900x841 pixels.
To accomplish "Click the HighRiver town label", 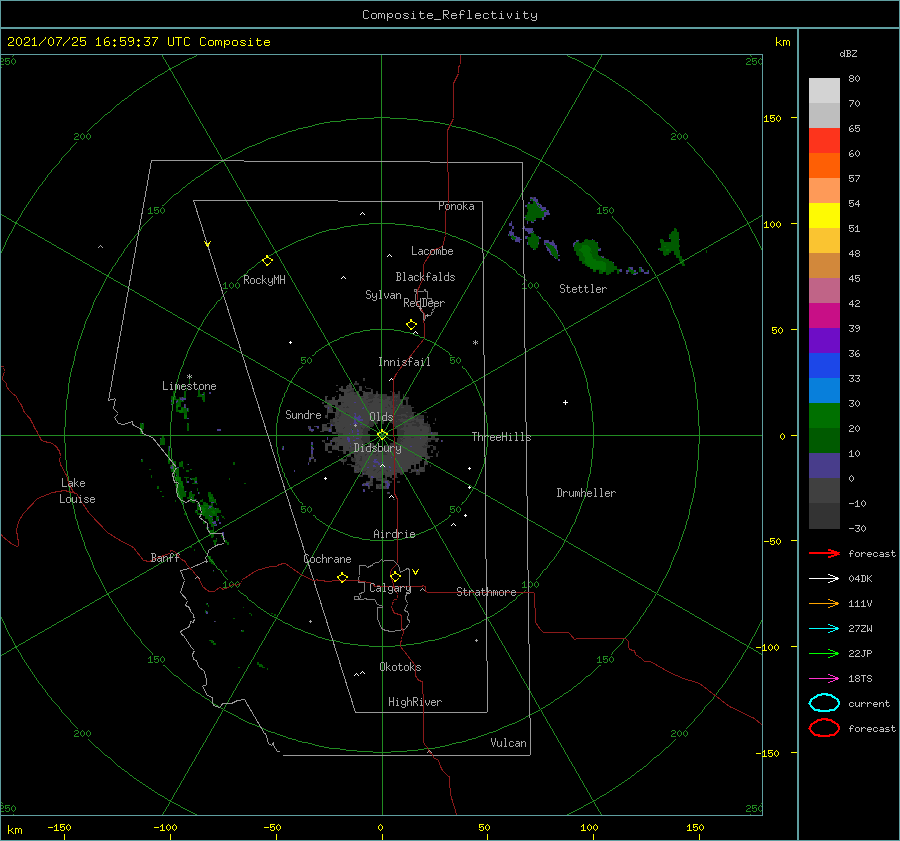I will pyautogui.click(x=415, y=702).
